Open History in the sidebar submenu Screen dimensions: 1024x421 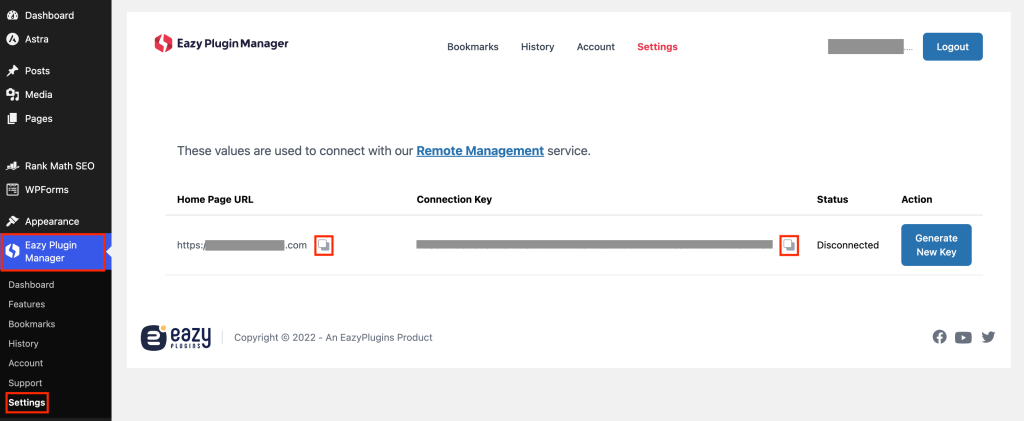coord(24,343)
